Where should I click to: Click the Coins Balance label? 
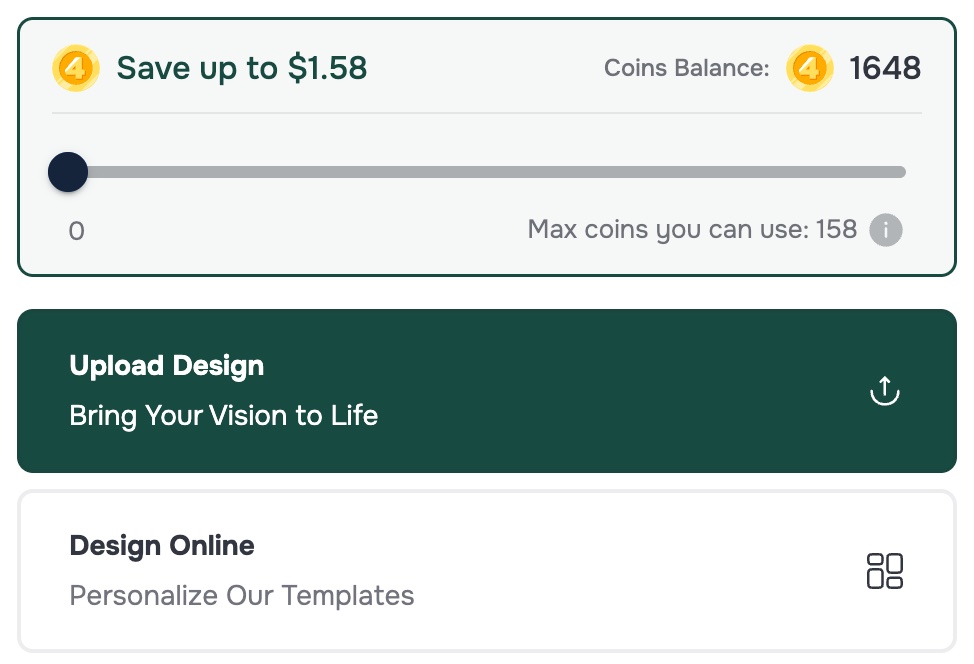click(686, 68)
